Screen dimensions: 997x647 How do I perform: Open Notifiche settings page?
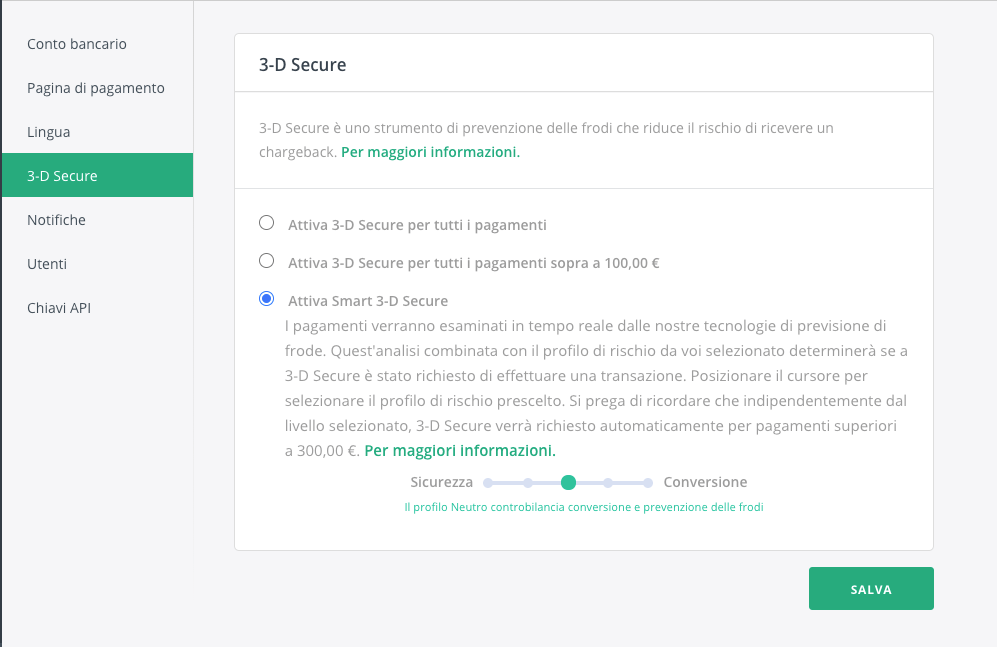coord(57,220)
